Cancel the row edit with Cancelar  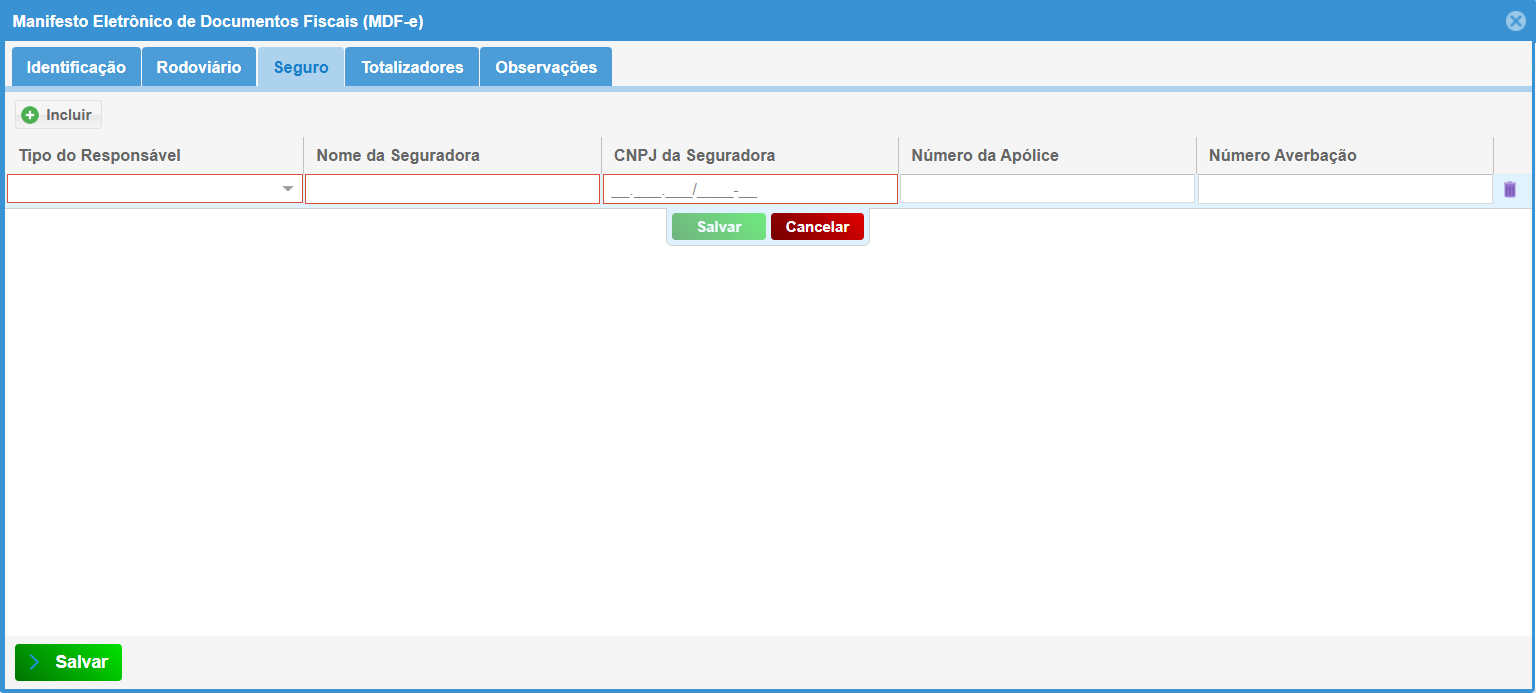tap(817, 227)
